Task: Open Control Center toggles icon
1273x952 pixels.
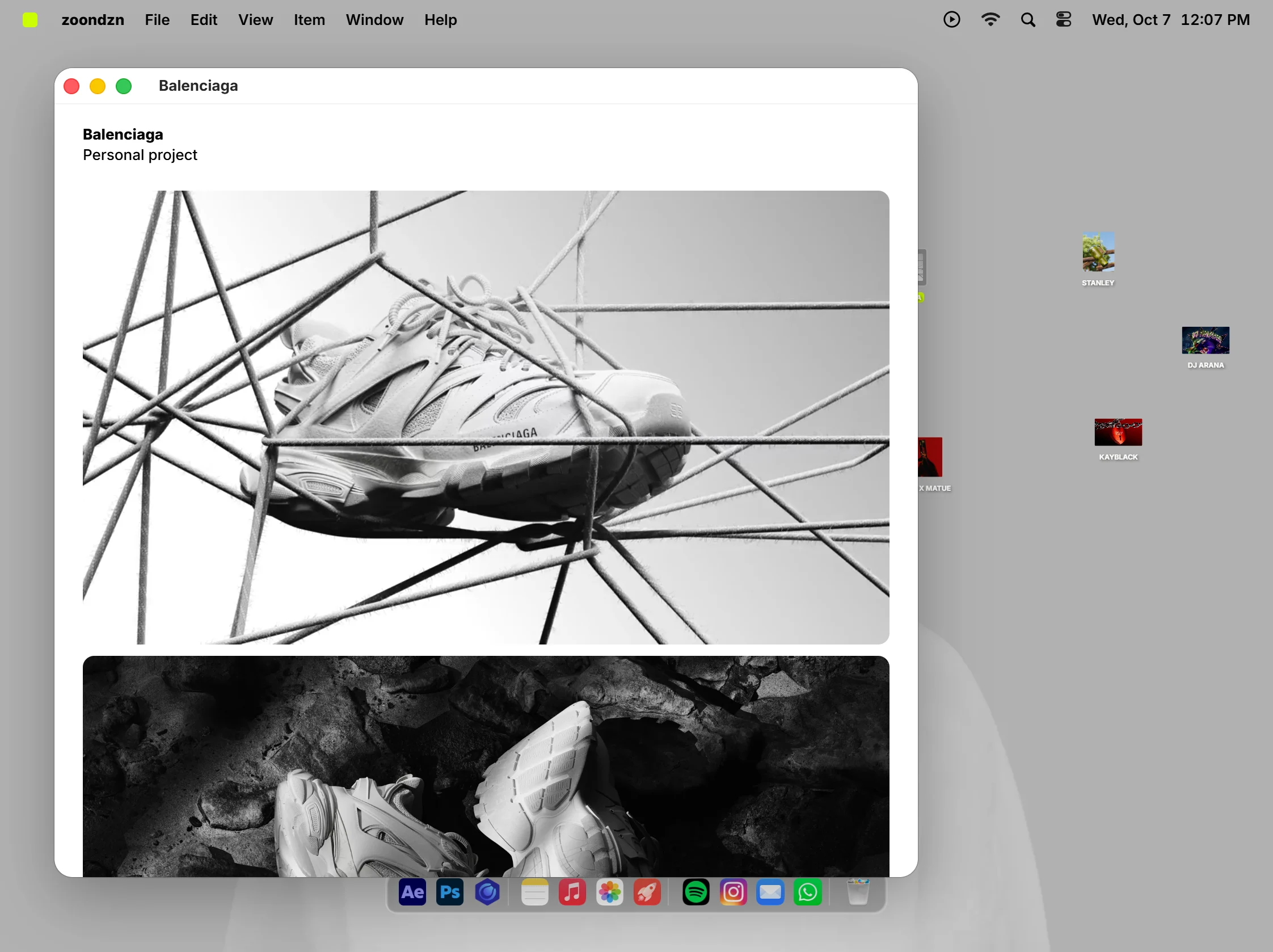Action: click(x=1064, y=19)
